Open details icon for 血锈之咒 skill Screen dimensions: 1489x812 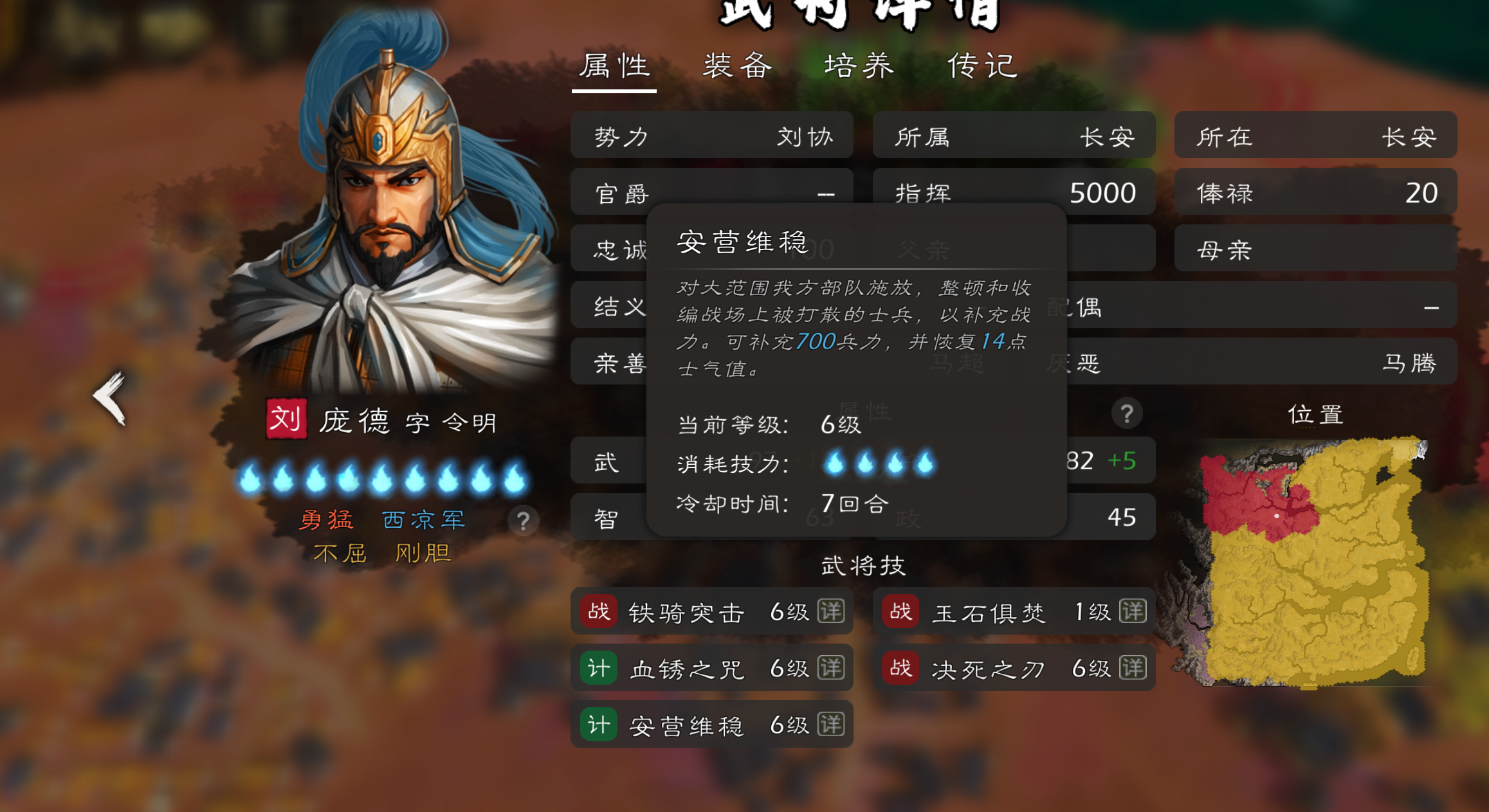[x=831, y=668]
